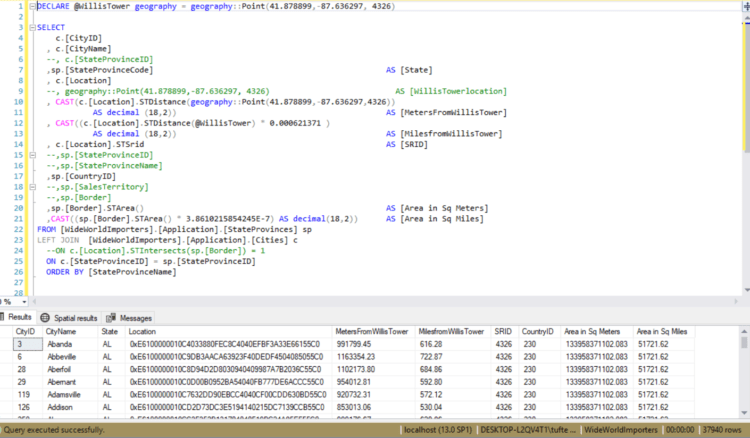
Task: Collapse the comment block at line 15
Action: tap(33, 155)
